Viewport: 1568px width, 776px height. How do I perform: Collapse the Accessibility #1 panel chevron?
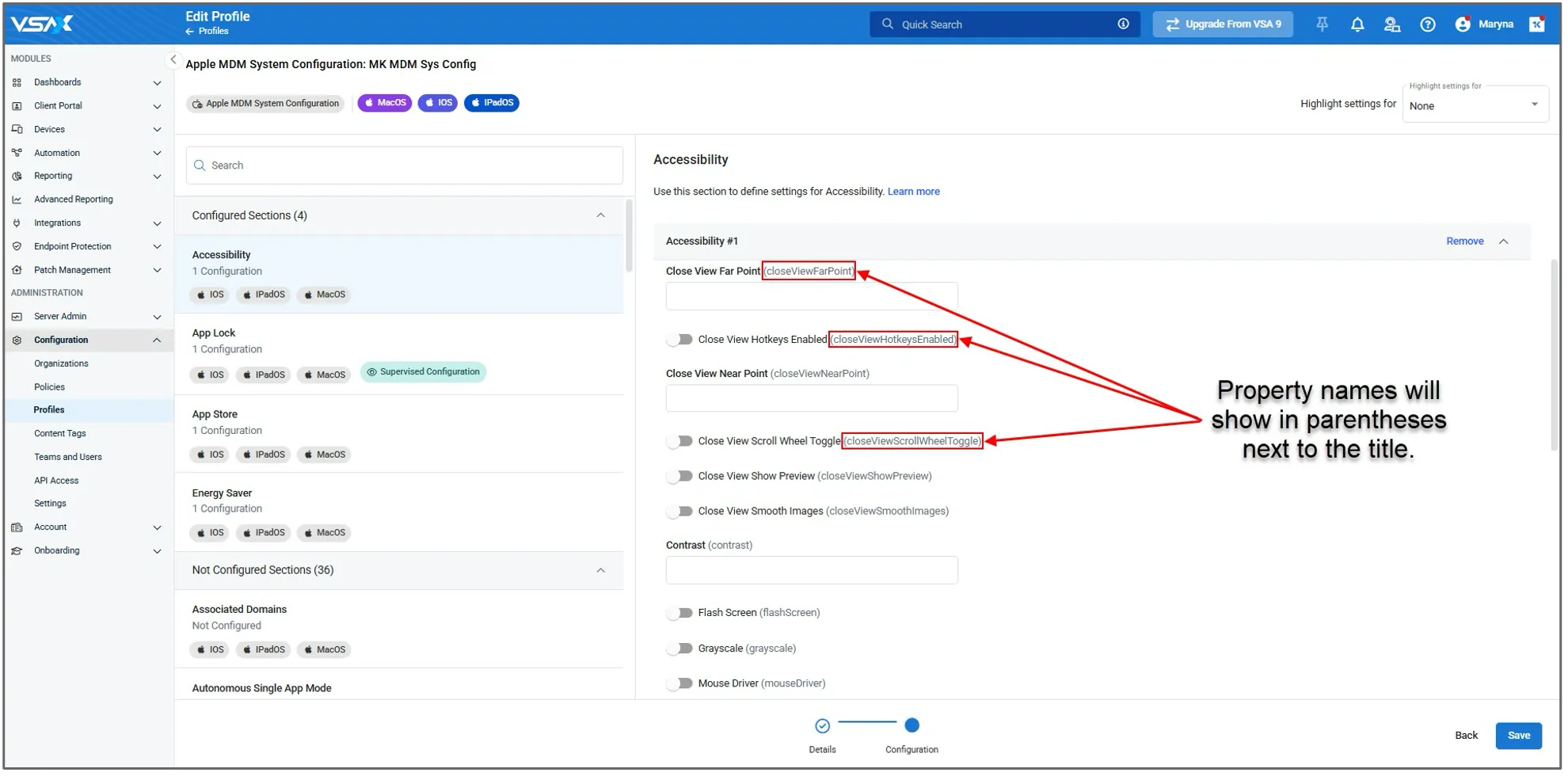pyautogui.click(x=1503, y=242)
